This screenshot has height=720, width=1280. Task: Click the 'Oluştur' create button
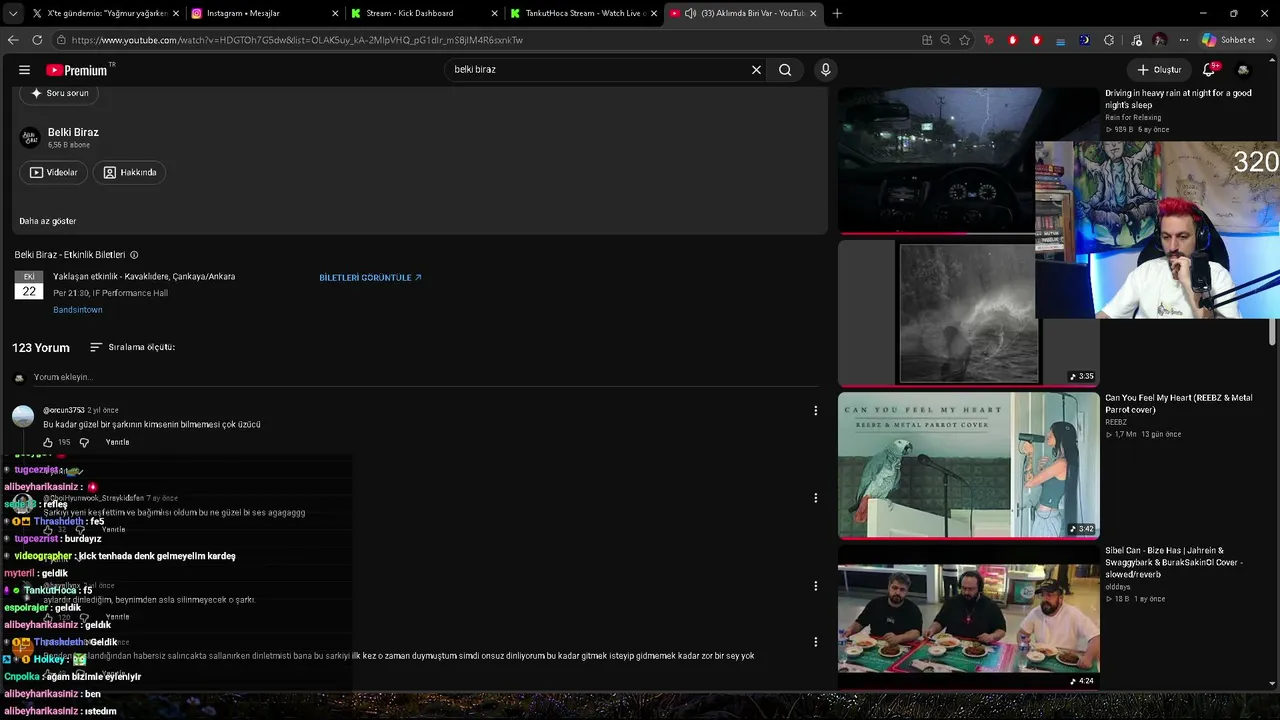[x=1159, y=70]
